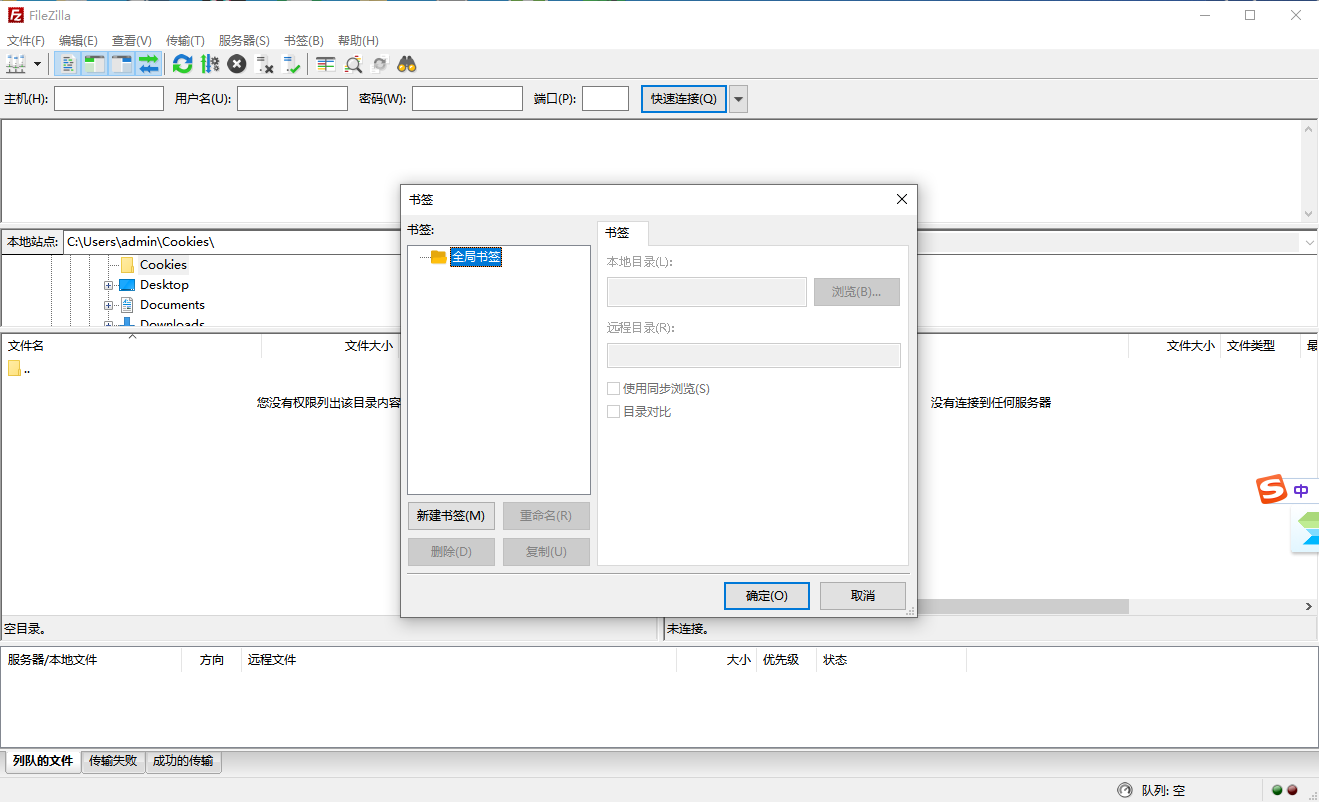Expand the Documents tree node

tap(109, 304)
